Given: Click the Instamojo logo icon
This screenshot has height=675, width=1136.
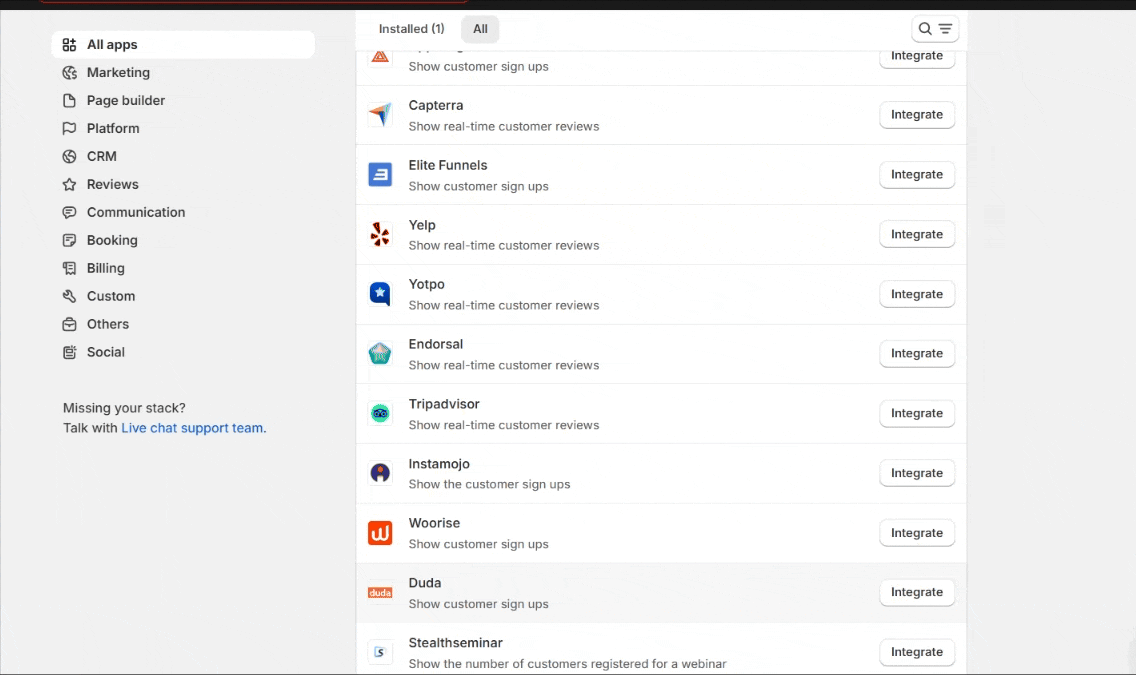Looking at the screenshot, I should coord(380,473).
